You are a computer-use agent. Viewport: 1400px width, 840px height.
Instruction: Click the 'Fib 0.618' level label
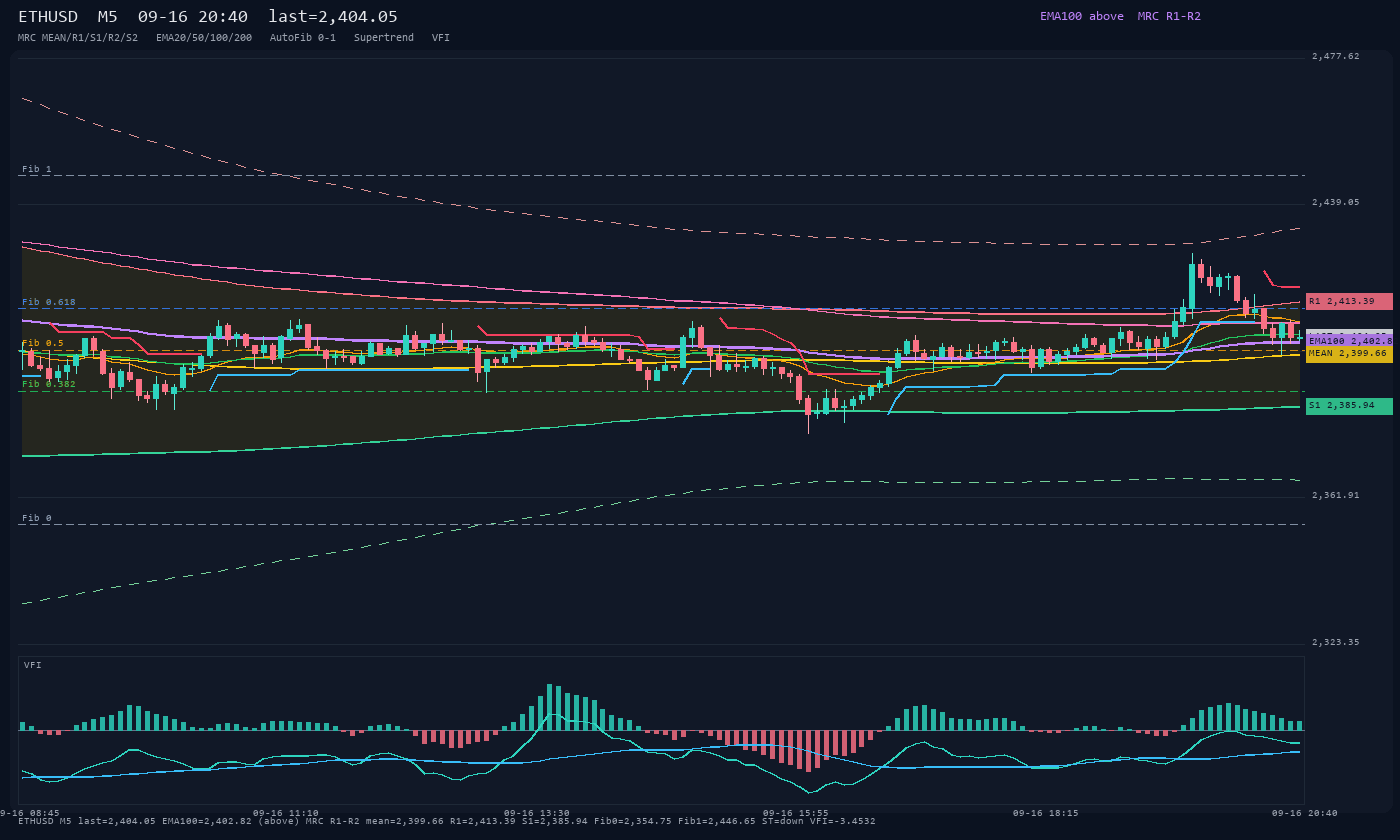point(49,302)
